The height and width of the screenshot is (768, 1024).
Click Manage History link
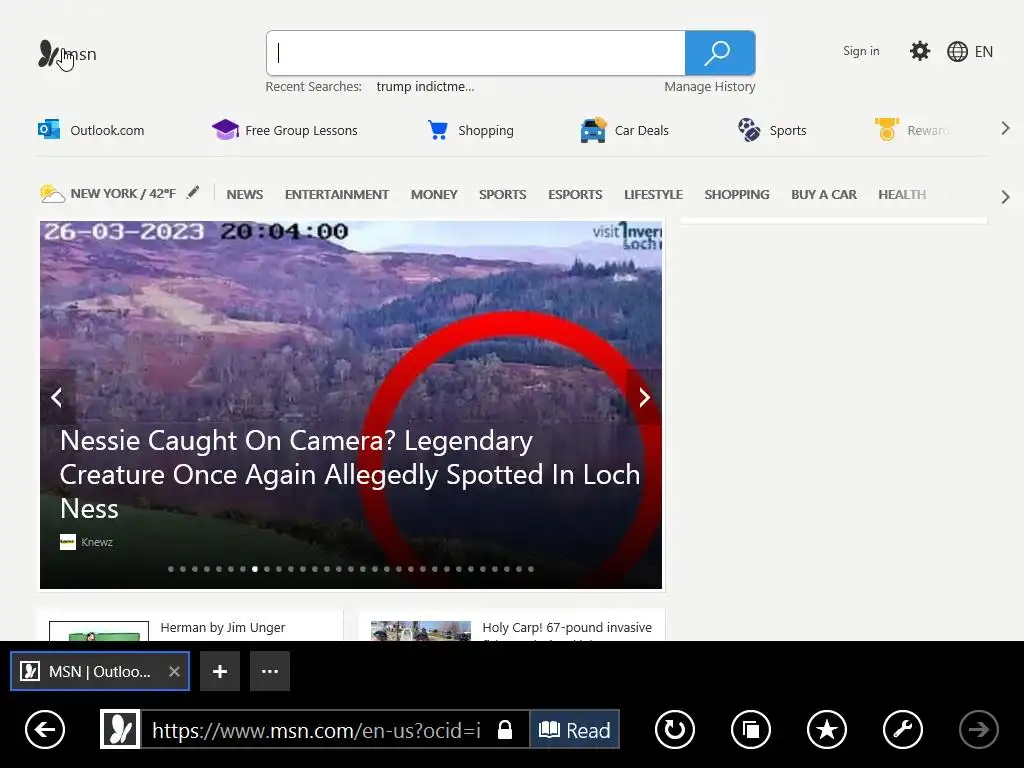click(710, 87)
